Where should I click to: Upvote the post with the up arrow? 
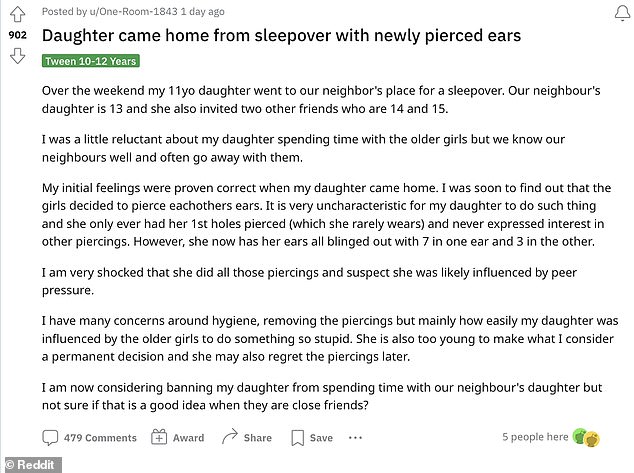[x=17, y=15]
